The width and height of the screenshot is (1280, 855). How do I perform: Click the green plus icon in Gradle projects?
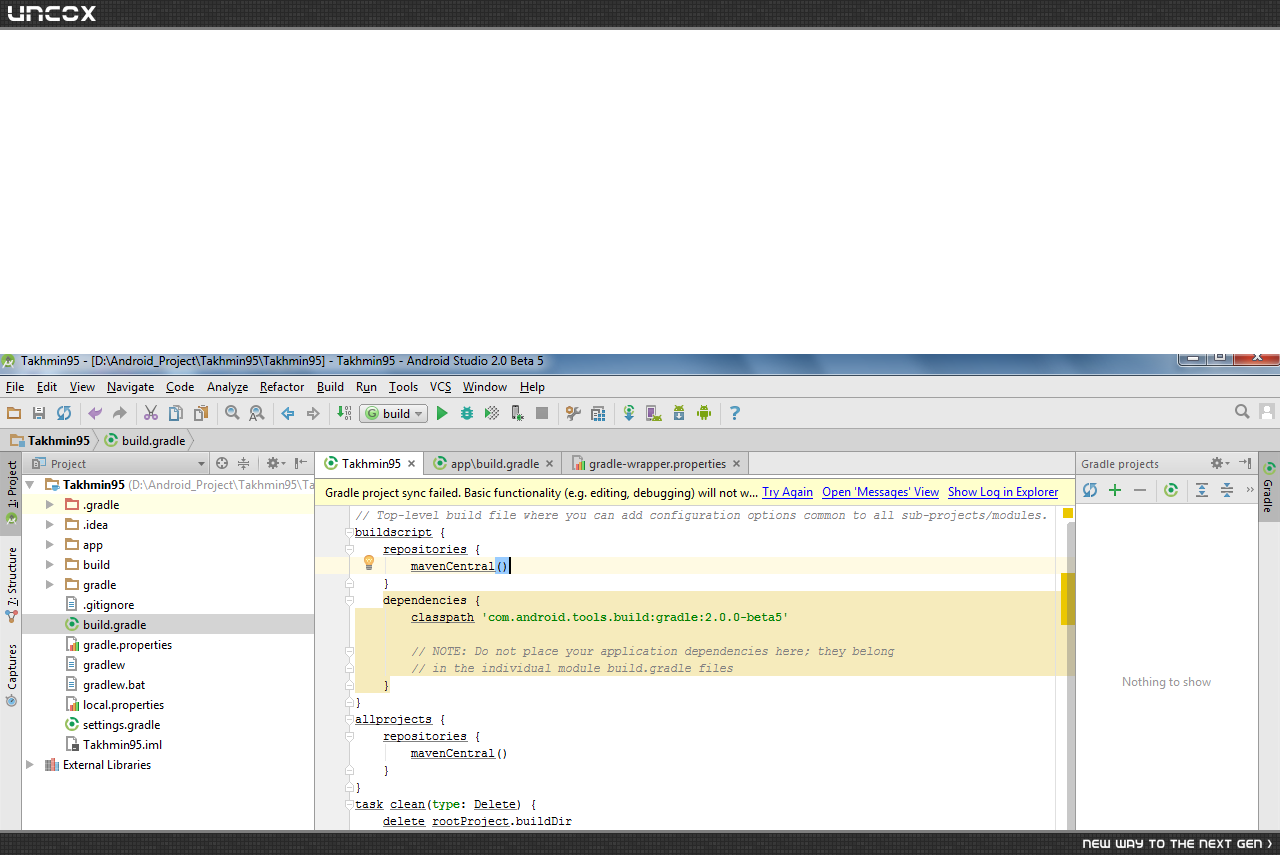tap(1115, 490)
